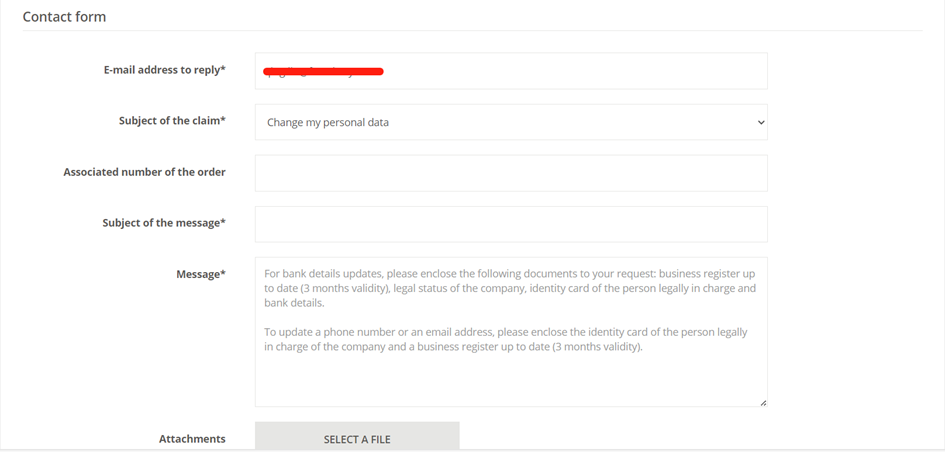Click the "Subject of the claim*" label
The width and height of the screenshot is (945, 452).
pyautogui.click(x=172, y=121)
